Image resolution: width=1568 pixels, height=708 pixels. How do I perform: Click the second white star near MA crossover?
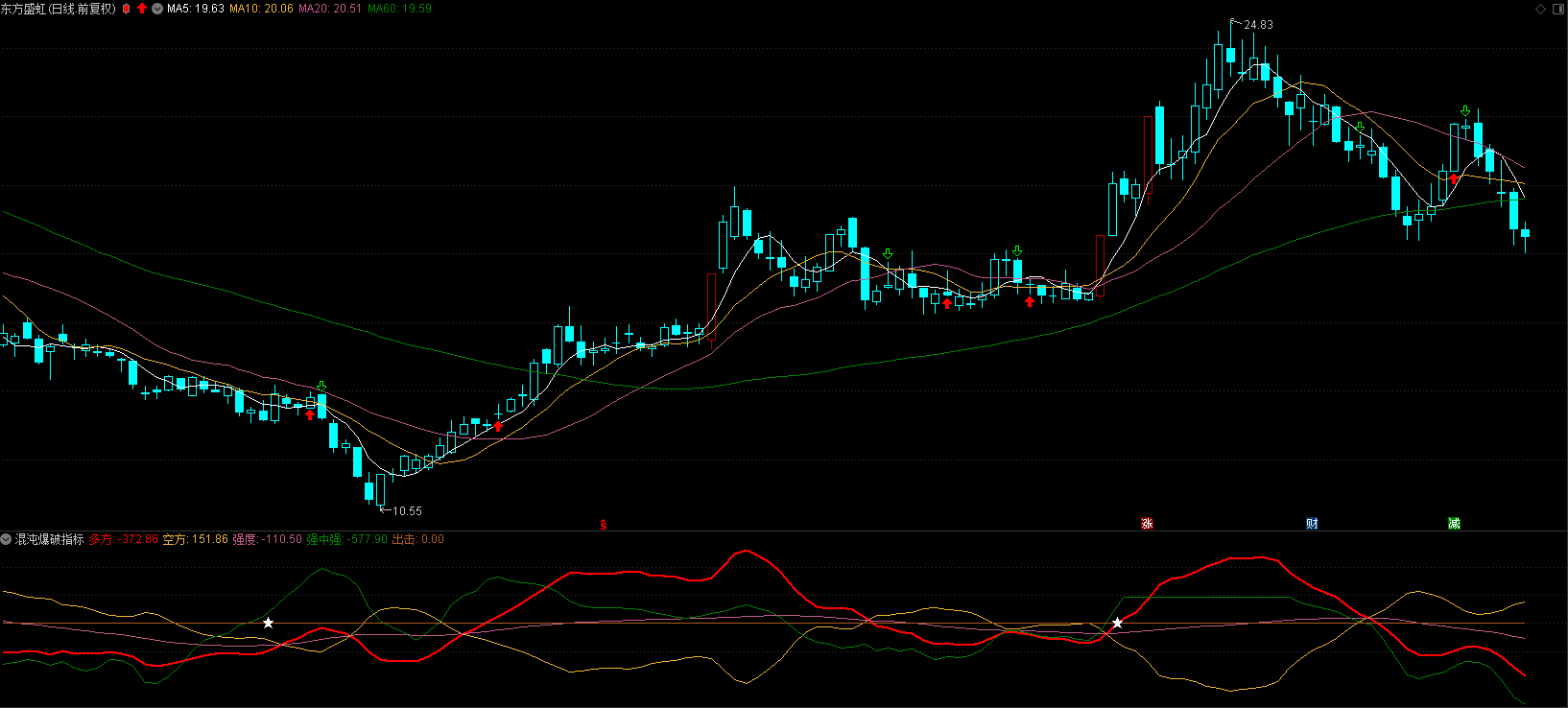pos(1117,624)
